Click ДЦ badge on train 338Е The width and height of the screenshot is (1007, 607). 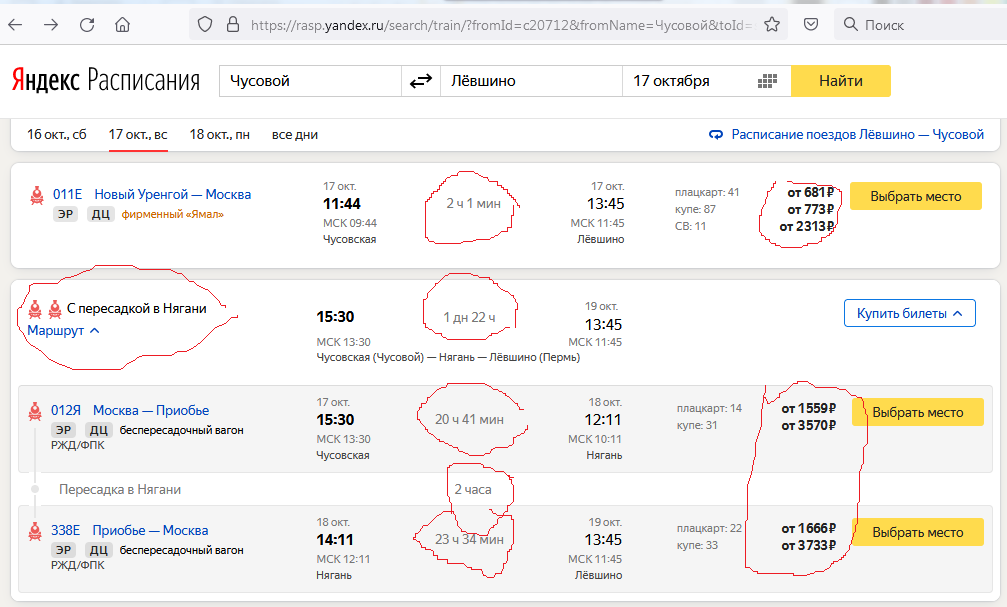pos(98,550)
